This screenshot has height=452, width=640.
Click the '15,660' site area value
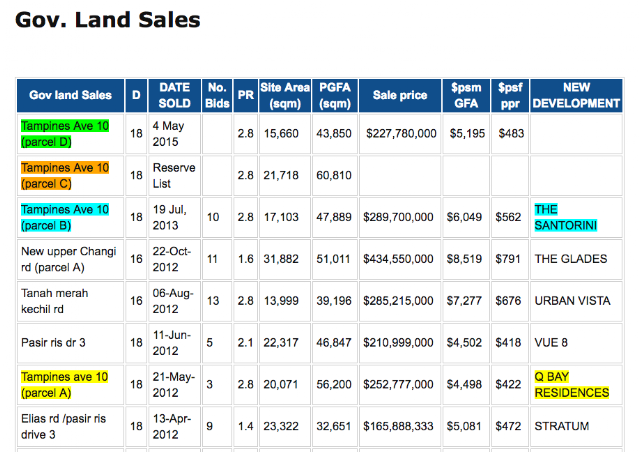(x=281, y=134)
